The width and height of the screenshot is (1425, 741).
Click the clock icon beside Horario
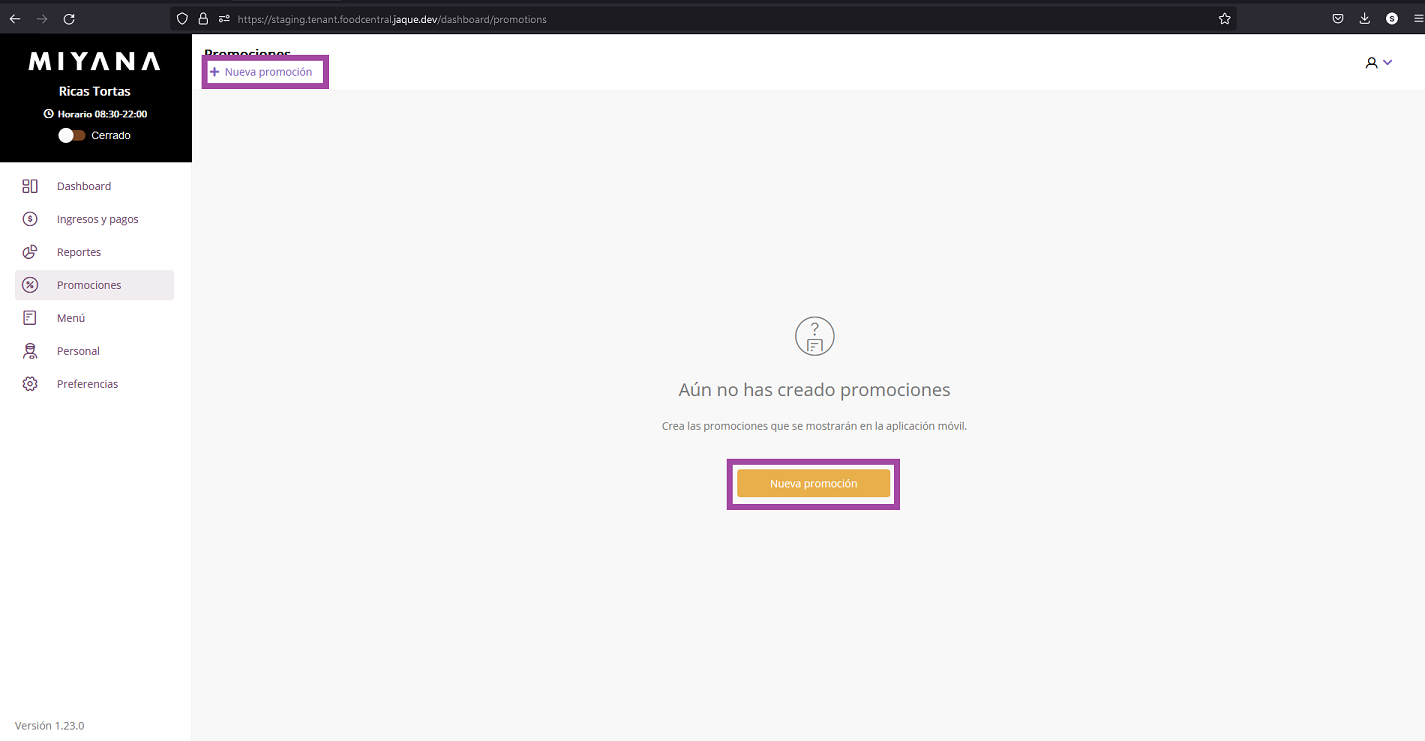click(48, 114)
